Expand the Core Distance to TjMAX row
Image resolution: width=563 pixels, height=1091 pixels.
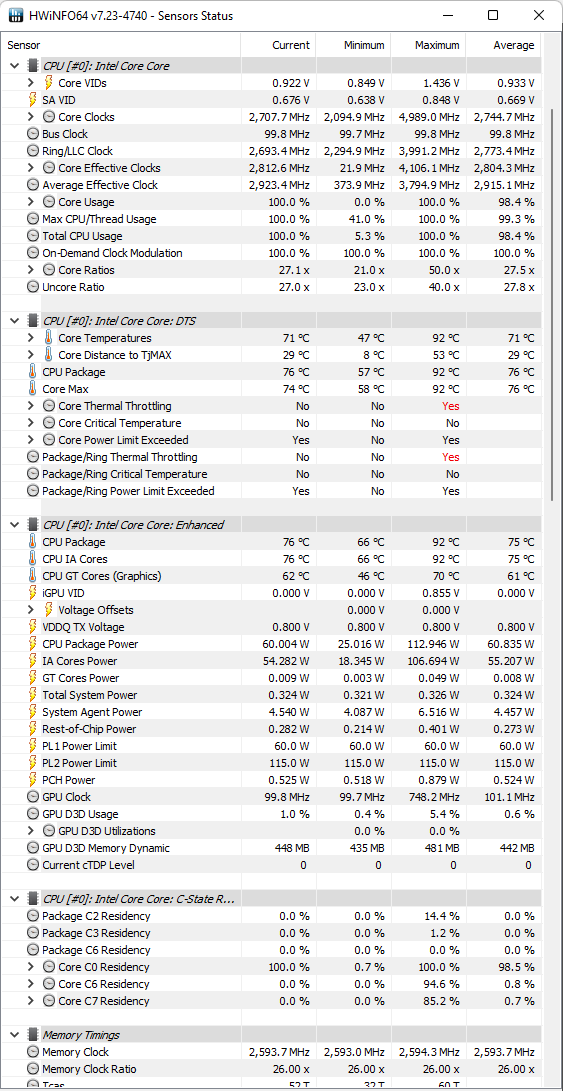(x=30, y=355)
